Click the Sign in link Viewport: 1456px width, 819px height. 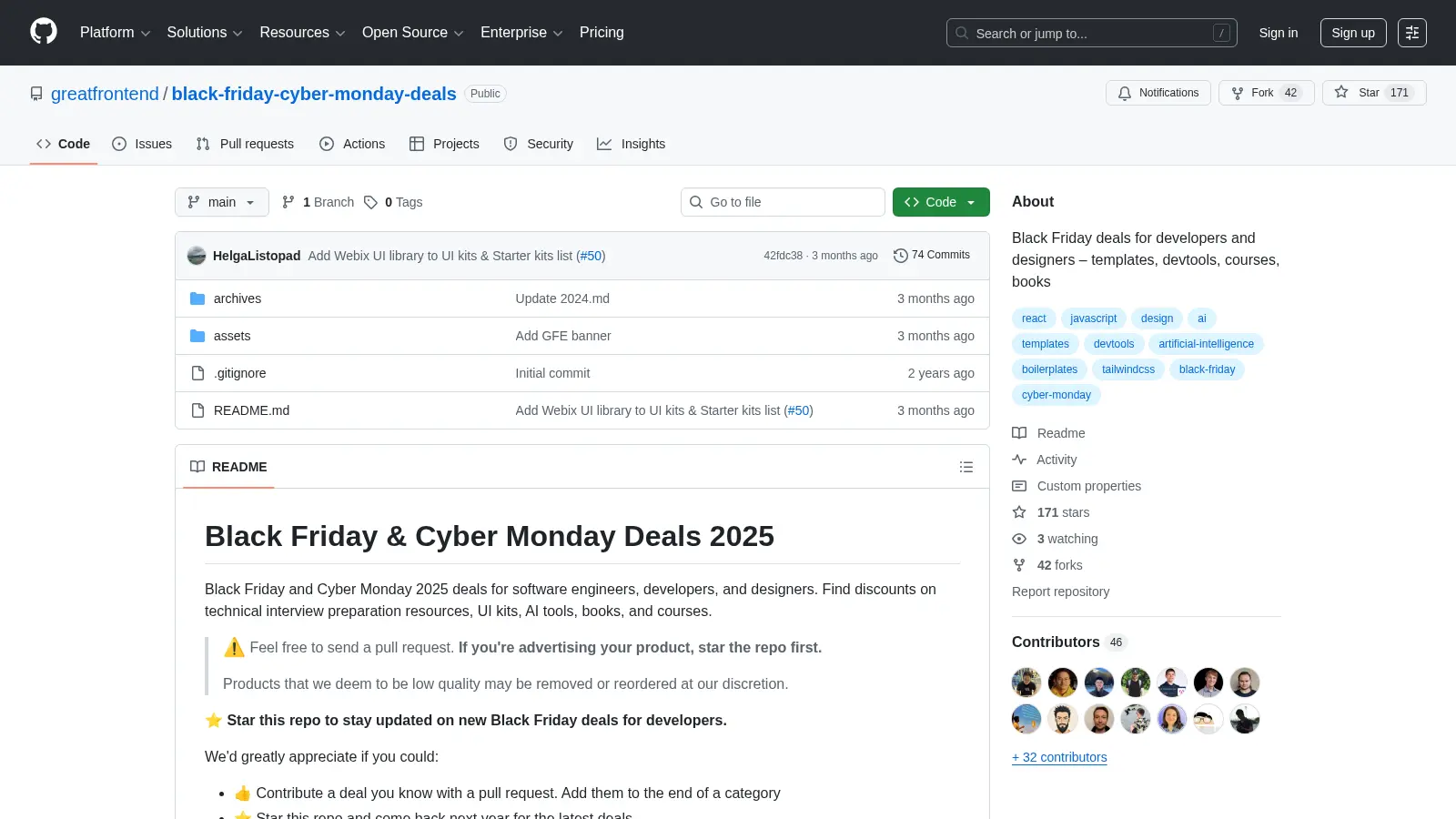(1279, 33)
